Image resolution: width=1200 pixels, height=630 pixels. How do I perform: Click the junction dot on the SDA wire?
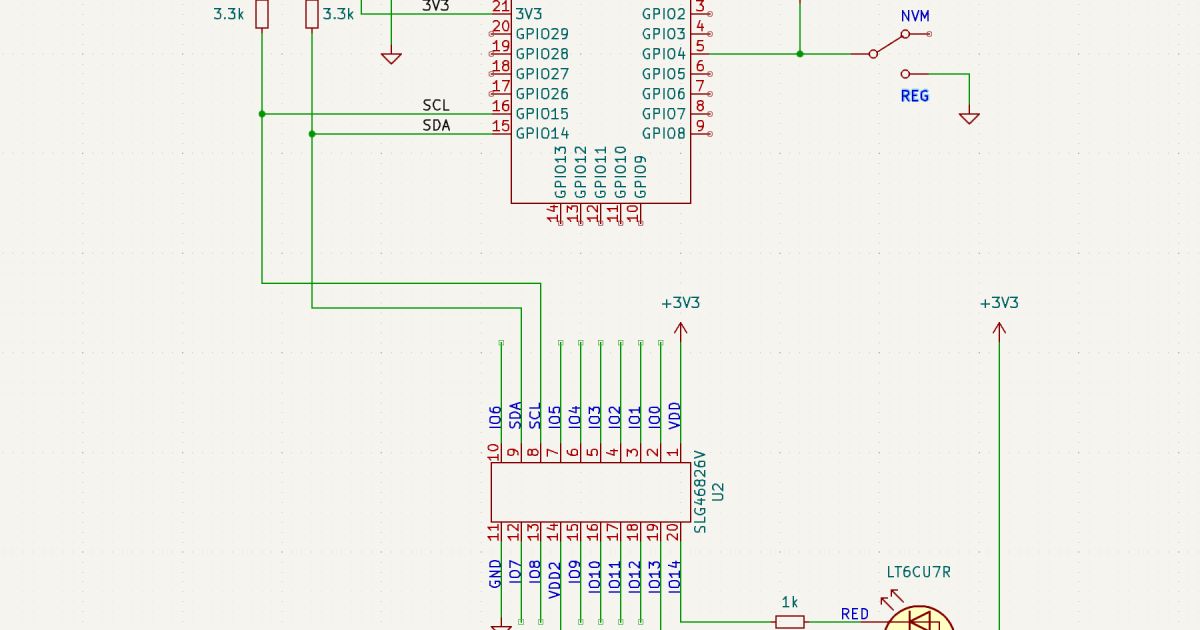pyautogui.click(x=312, y=133)
